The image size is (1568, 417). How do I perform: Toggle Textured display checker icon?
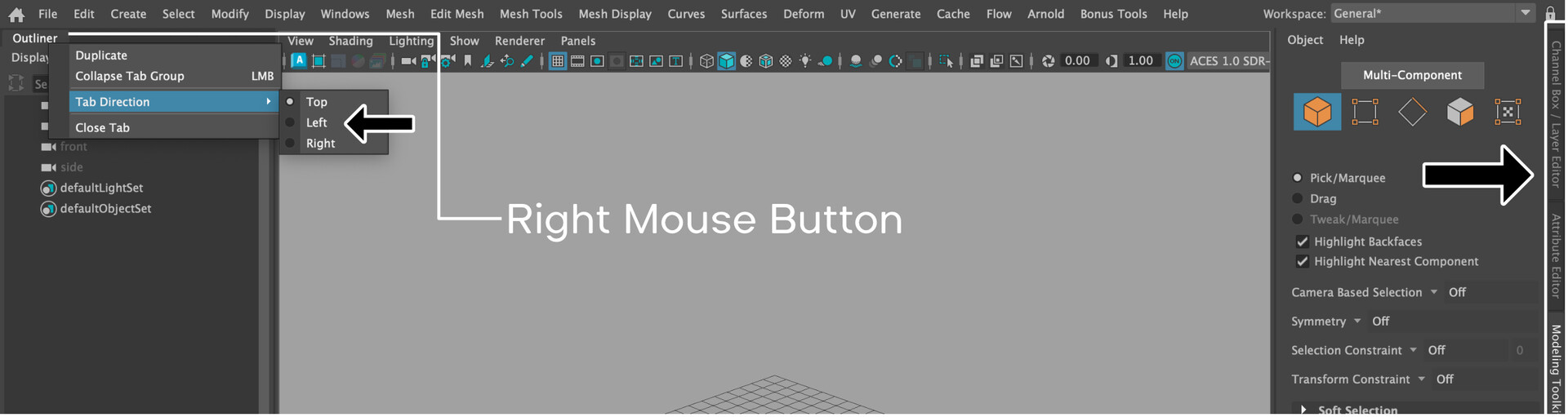point(786,61)
